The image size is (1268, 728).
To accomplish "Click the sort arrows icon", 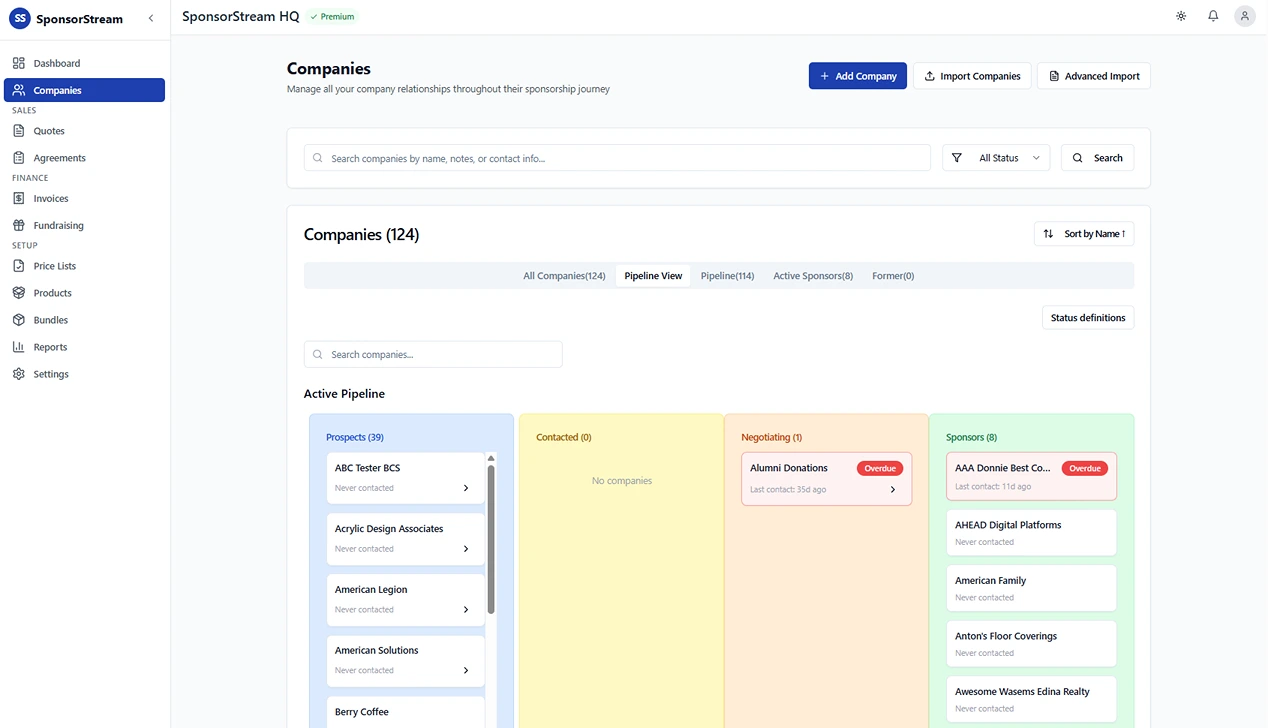I will [x=1048, y=234].
